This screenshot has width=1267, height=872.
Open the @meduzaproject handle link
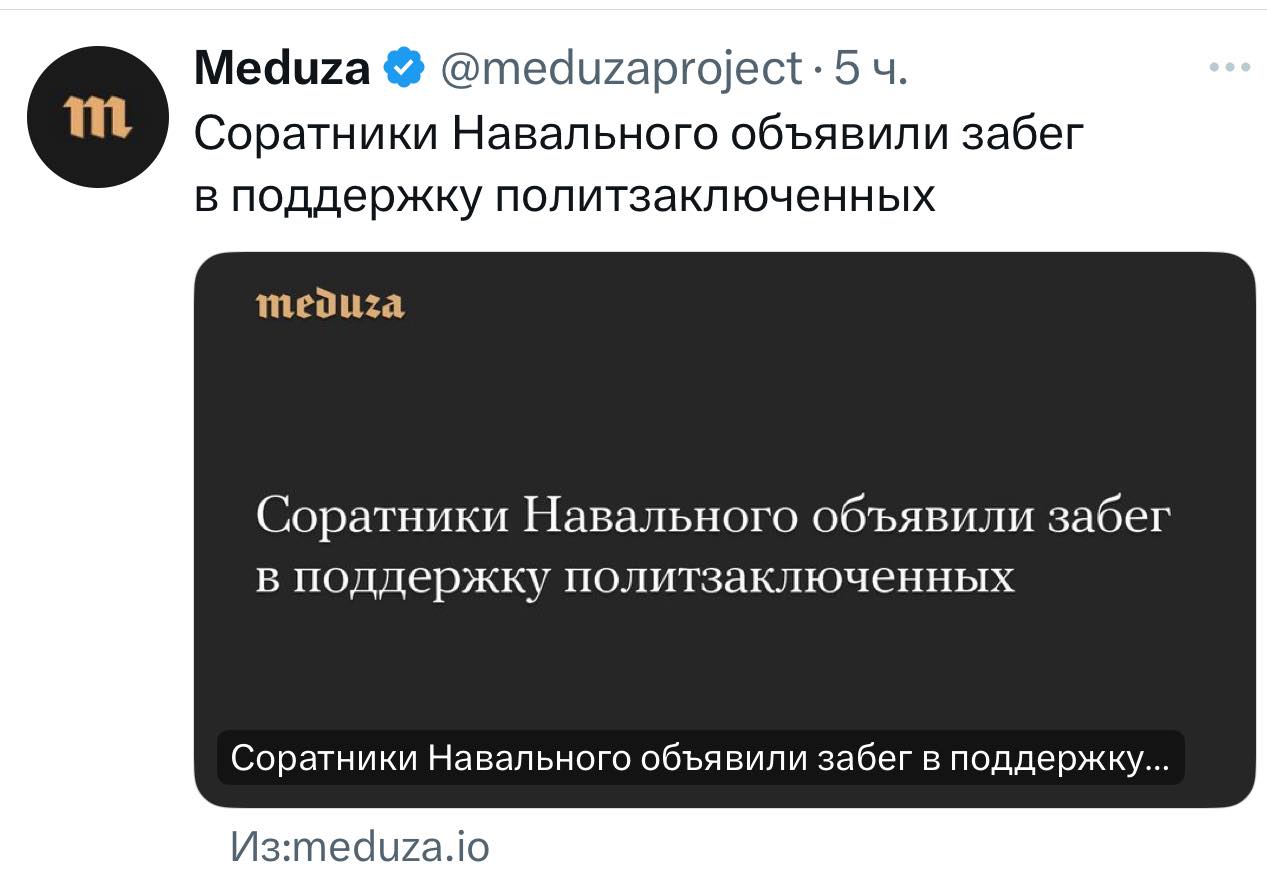620,69
